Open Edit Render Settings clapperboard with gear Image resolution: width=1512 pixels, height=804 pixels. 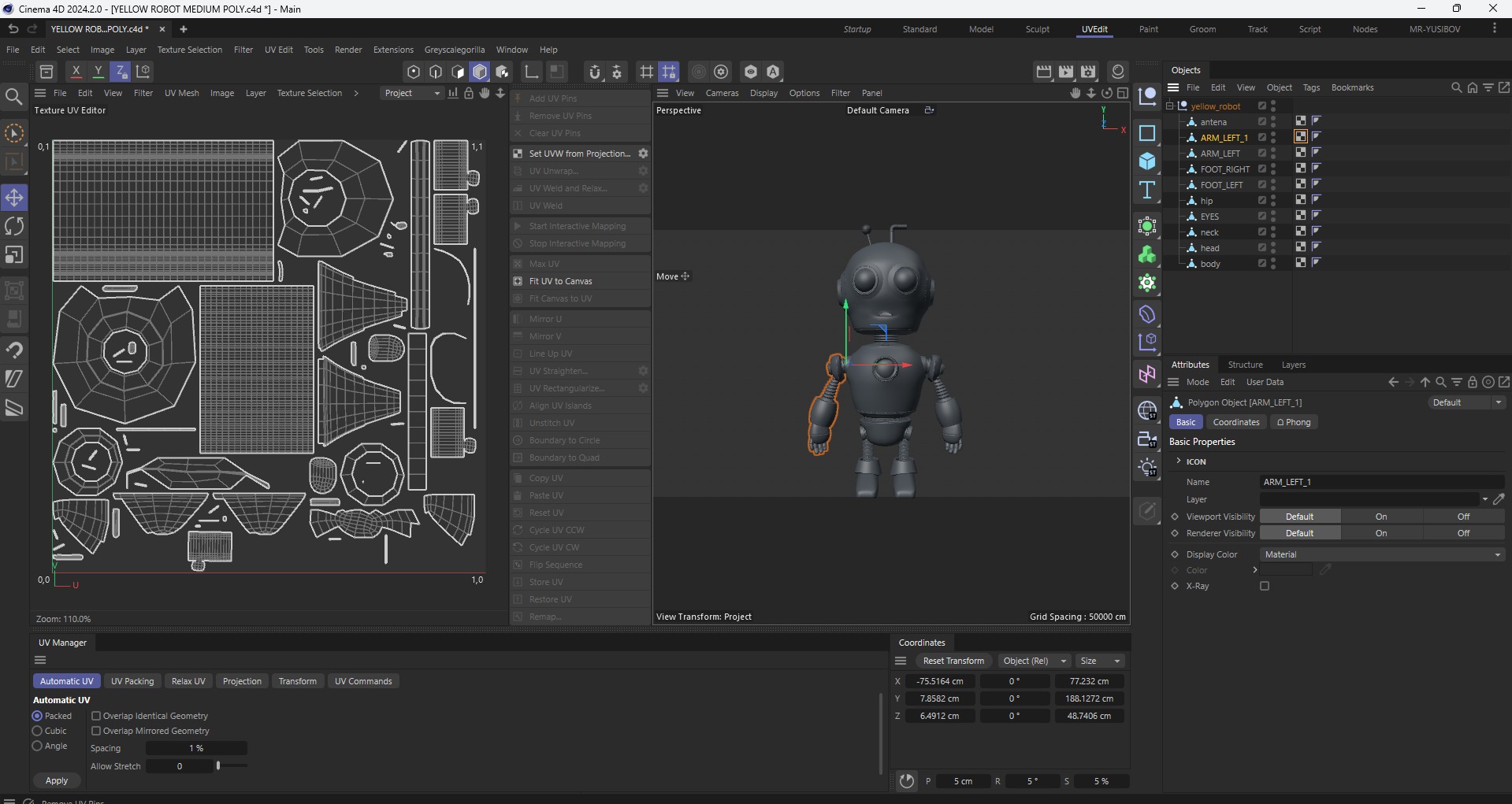pos(1088,72)
